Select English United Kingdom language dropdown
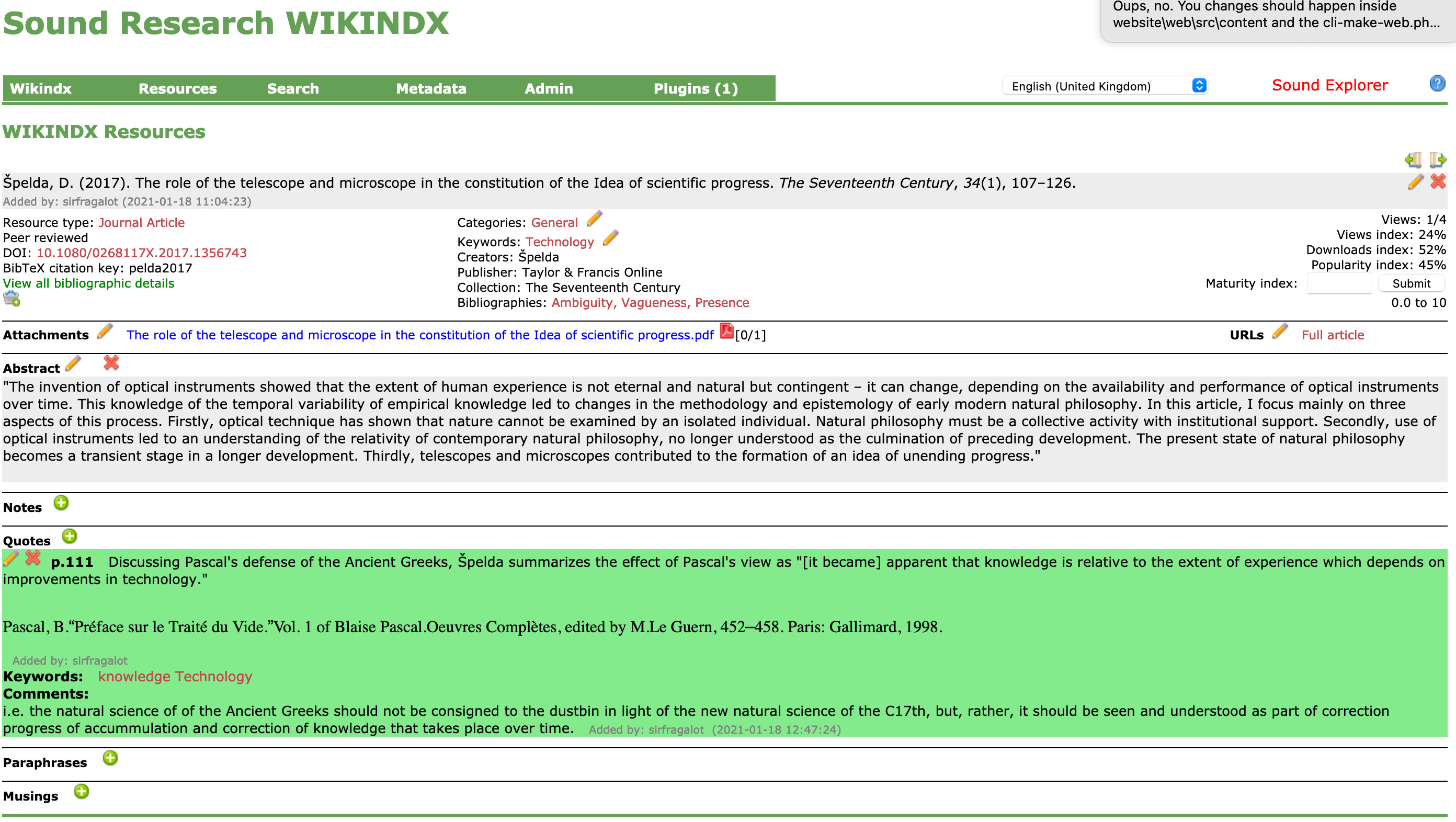Image resolution: width=1456 pixels, height=822 pixels. pyautogui.click(x=1106, y=85)
